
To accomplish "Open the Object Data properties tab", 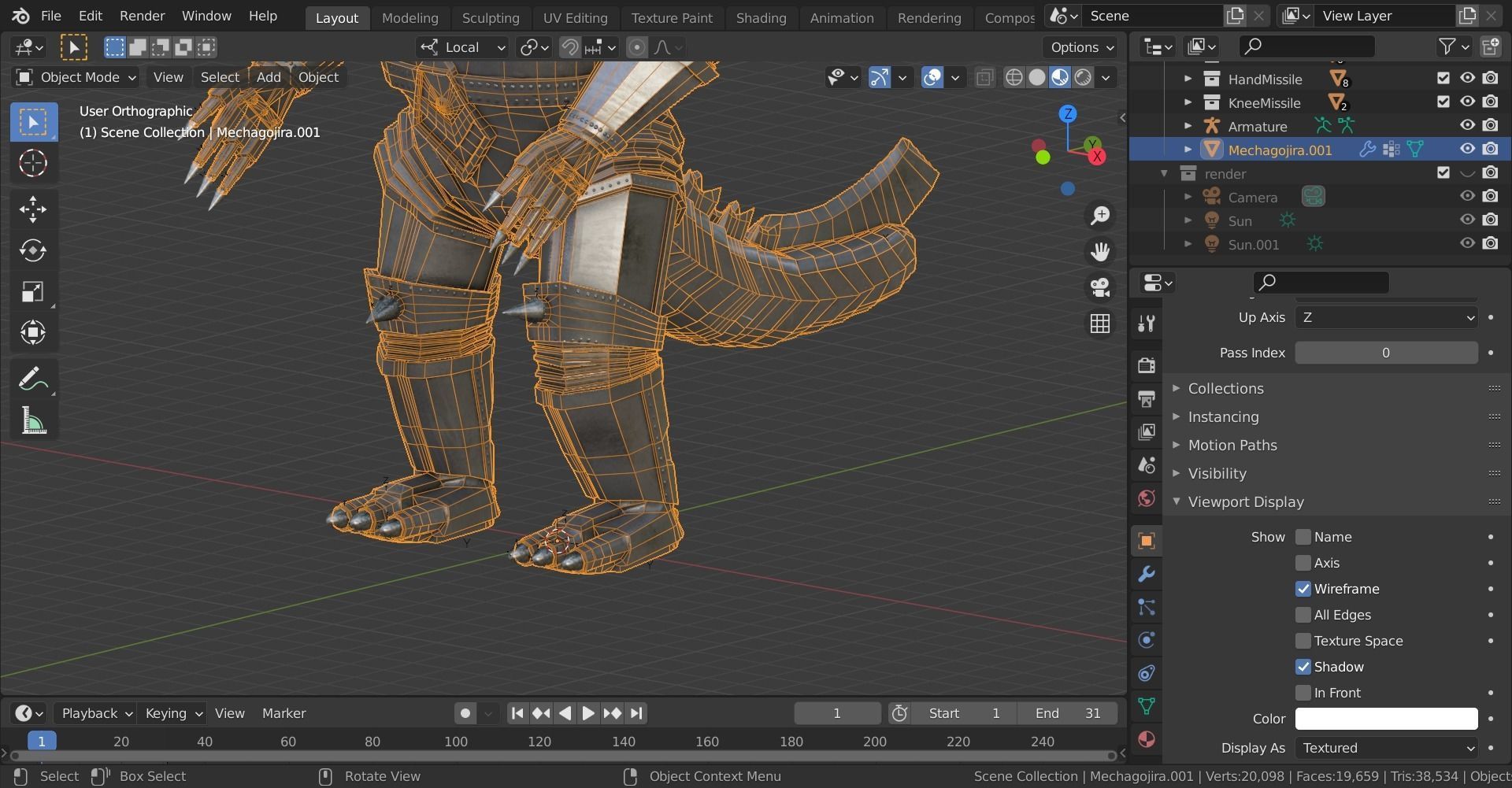I will (1147, 706).
